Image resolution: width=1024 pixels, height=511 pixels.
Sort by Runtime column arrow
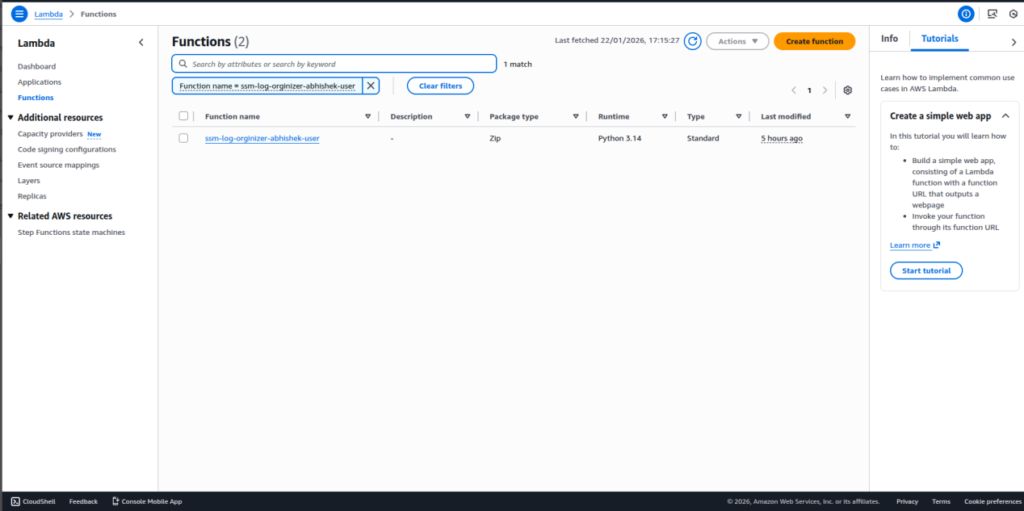665,116
